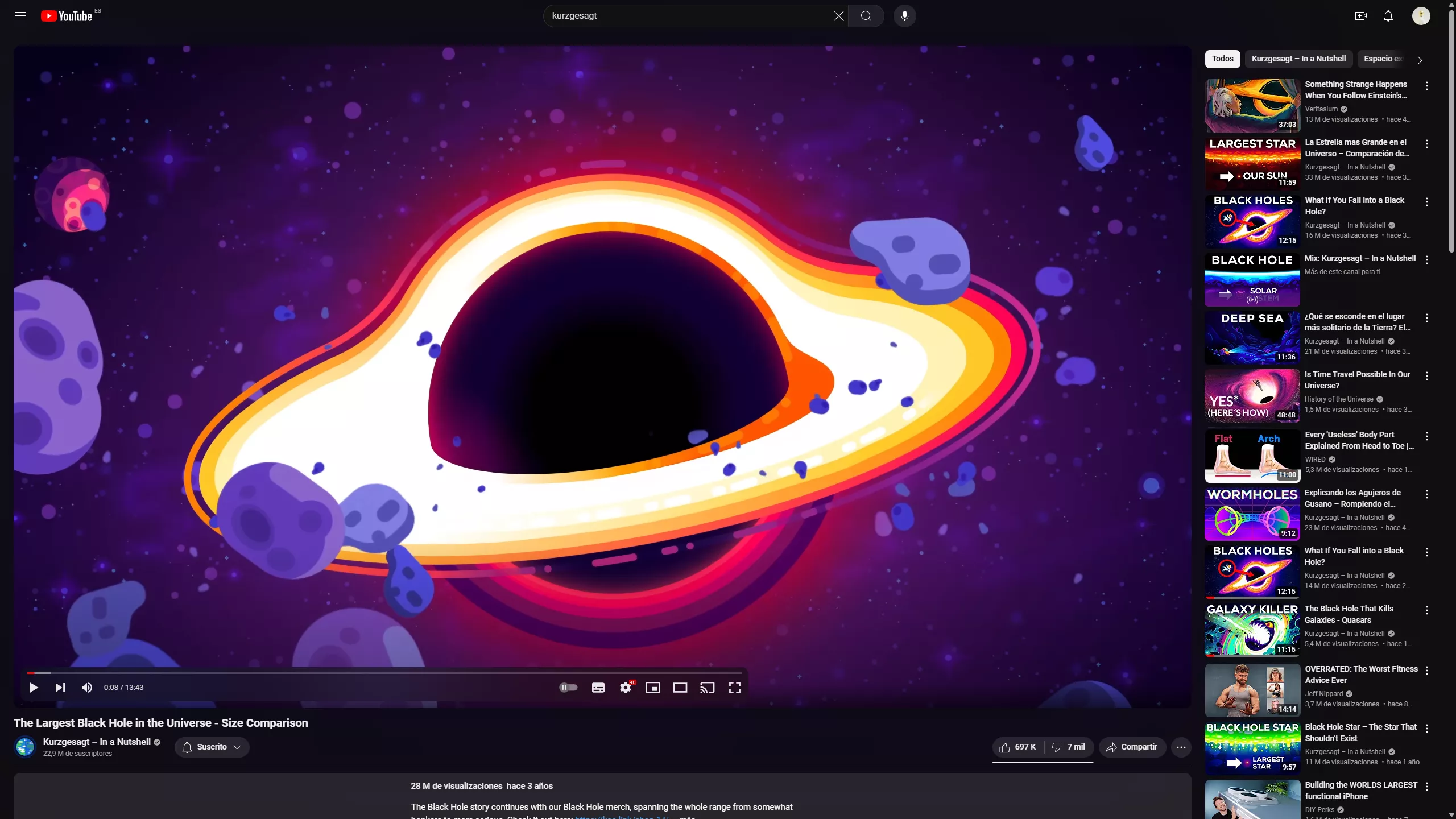Screen dimensions: 1456x819
Task: Toggle the autoplay switch
Action: pyautogui.click(x=568, y=688)
